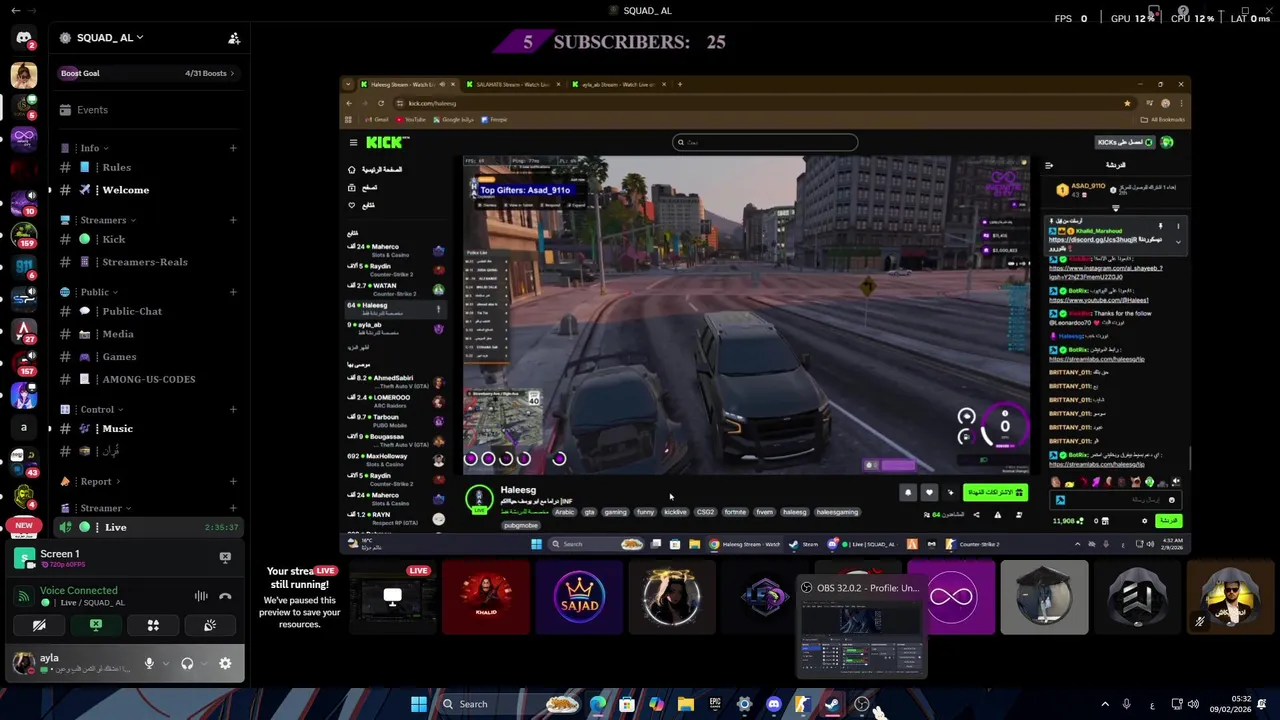Open microphone input options chevron

click(x=165, y=664)
